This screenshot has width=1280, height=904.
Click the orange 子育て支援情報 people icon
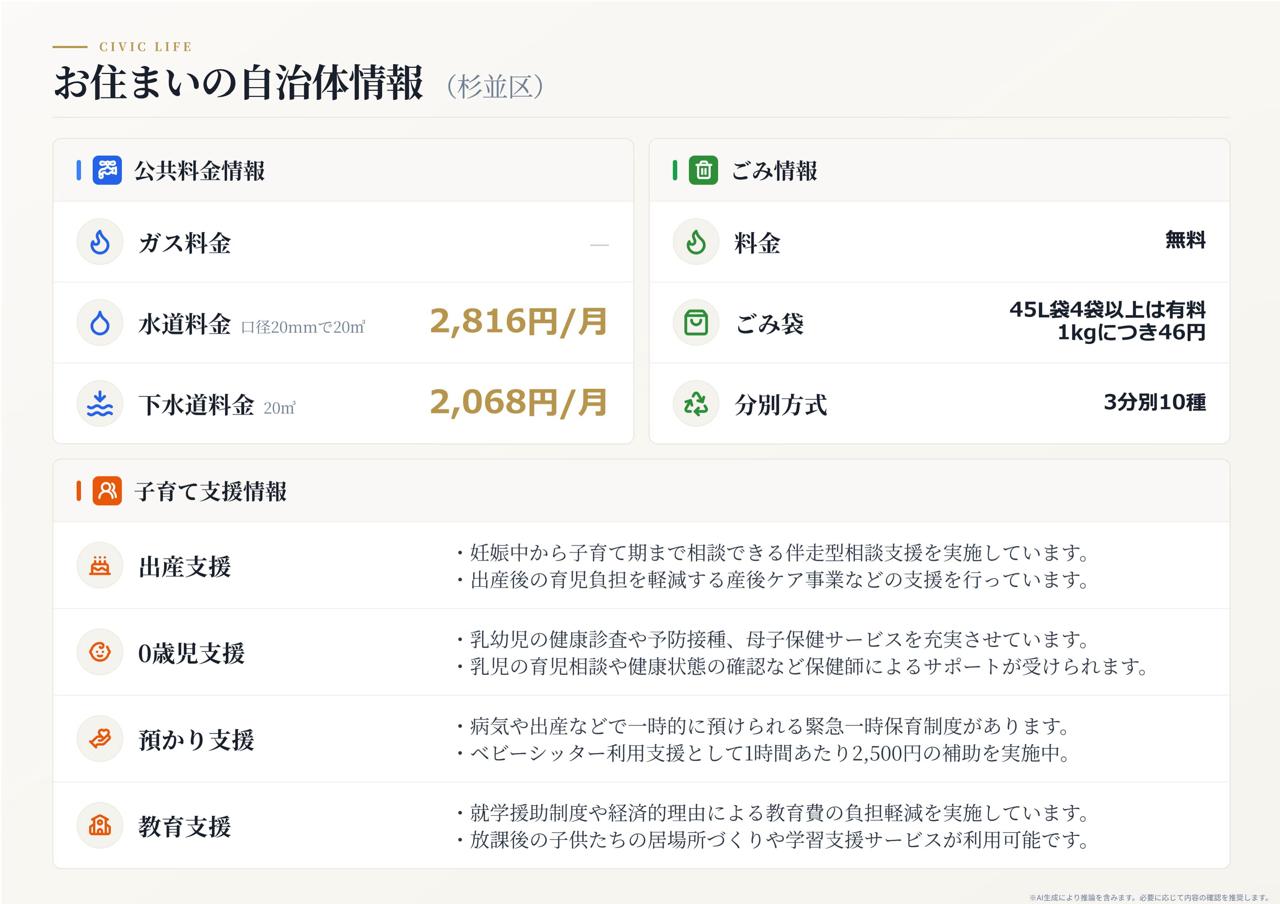point(107,491)
